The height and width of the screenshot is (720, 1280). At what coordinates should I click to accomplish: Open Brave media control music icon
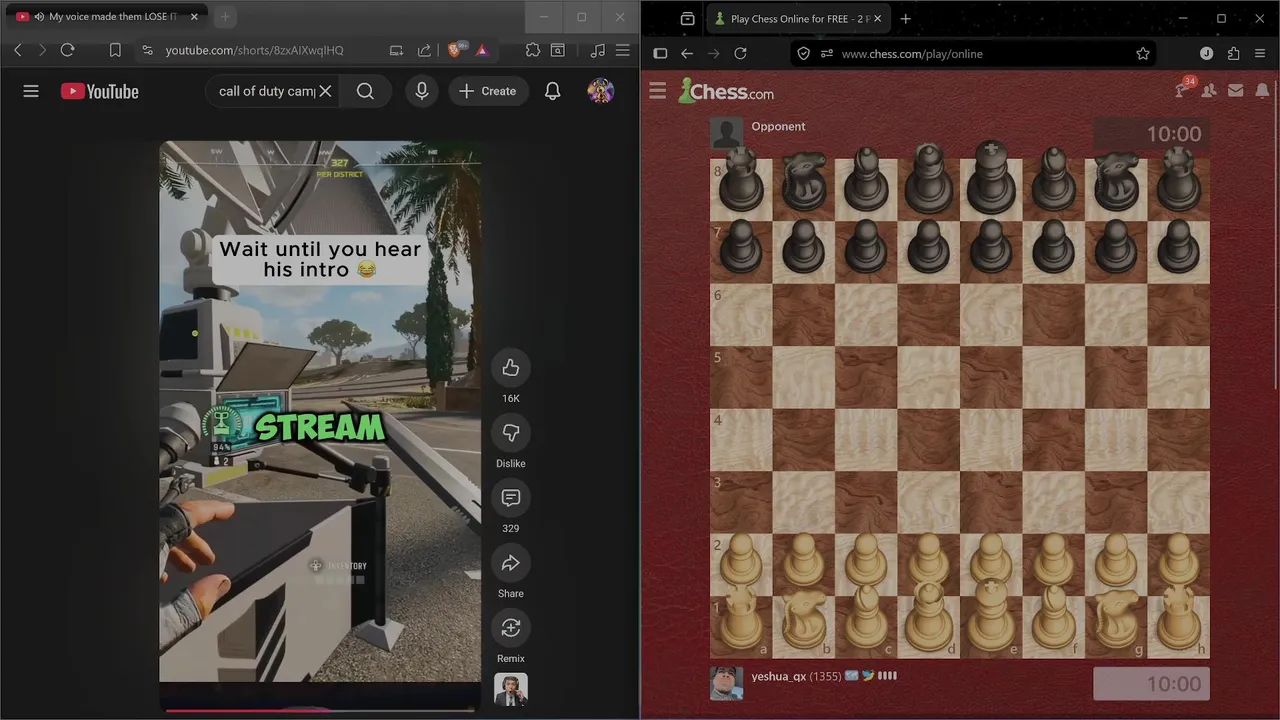597,50
